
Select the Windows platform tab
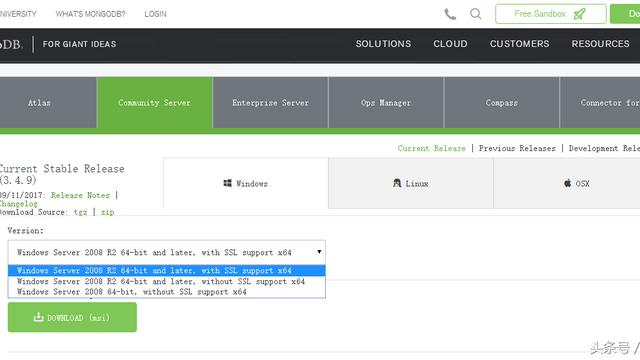(246, 183)
